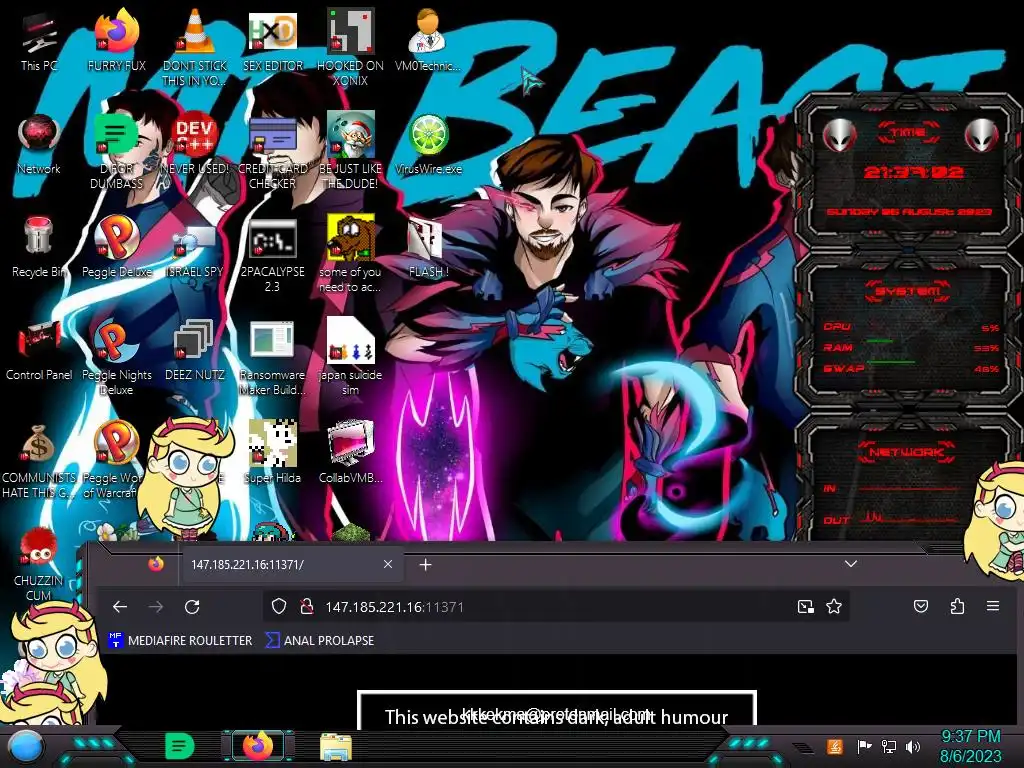
Task: Open File Explorer from the taskbar
Action: pos(336,747)
